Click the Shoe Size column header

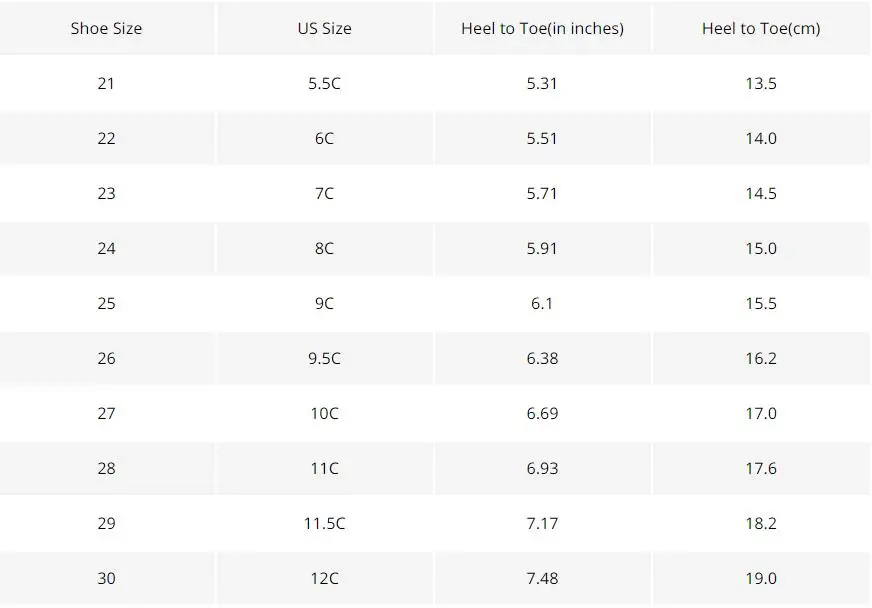pyautogui.click(x=106, y=28)
